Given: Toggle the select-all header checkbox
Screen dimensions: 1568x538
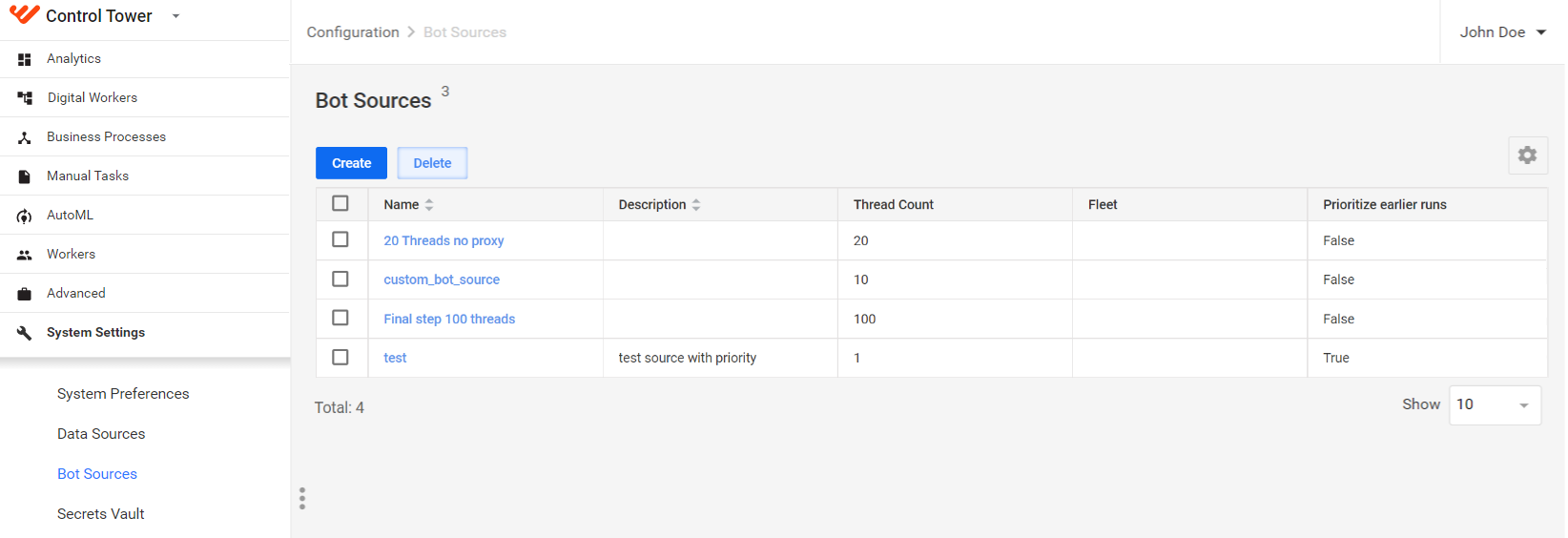Looking at the screenshot, I should [x=340, y=203].
